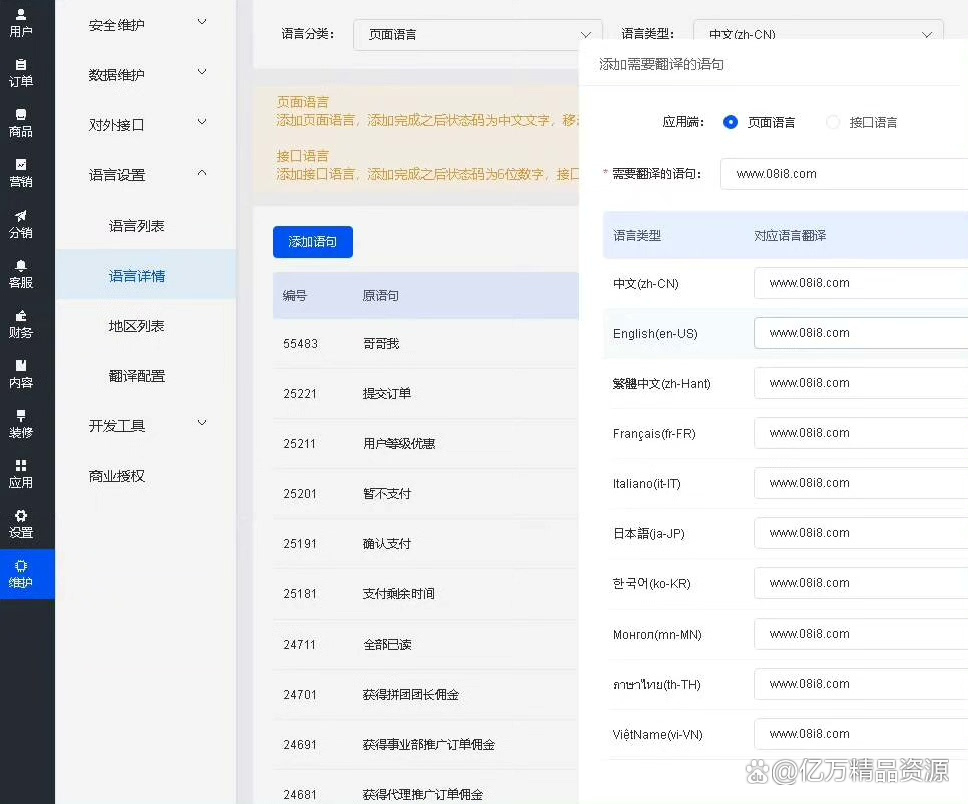Select row 25211 用户等级优惠

(426, 443)
